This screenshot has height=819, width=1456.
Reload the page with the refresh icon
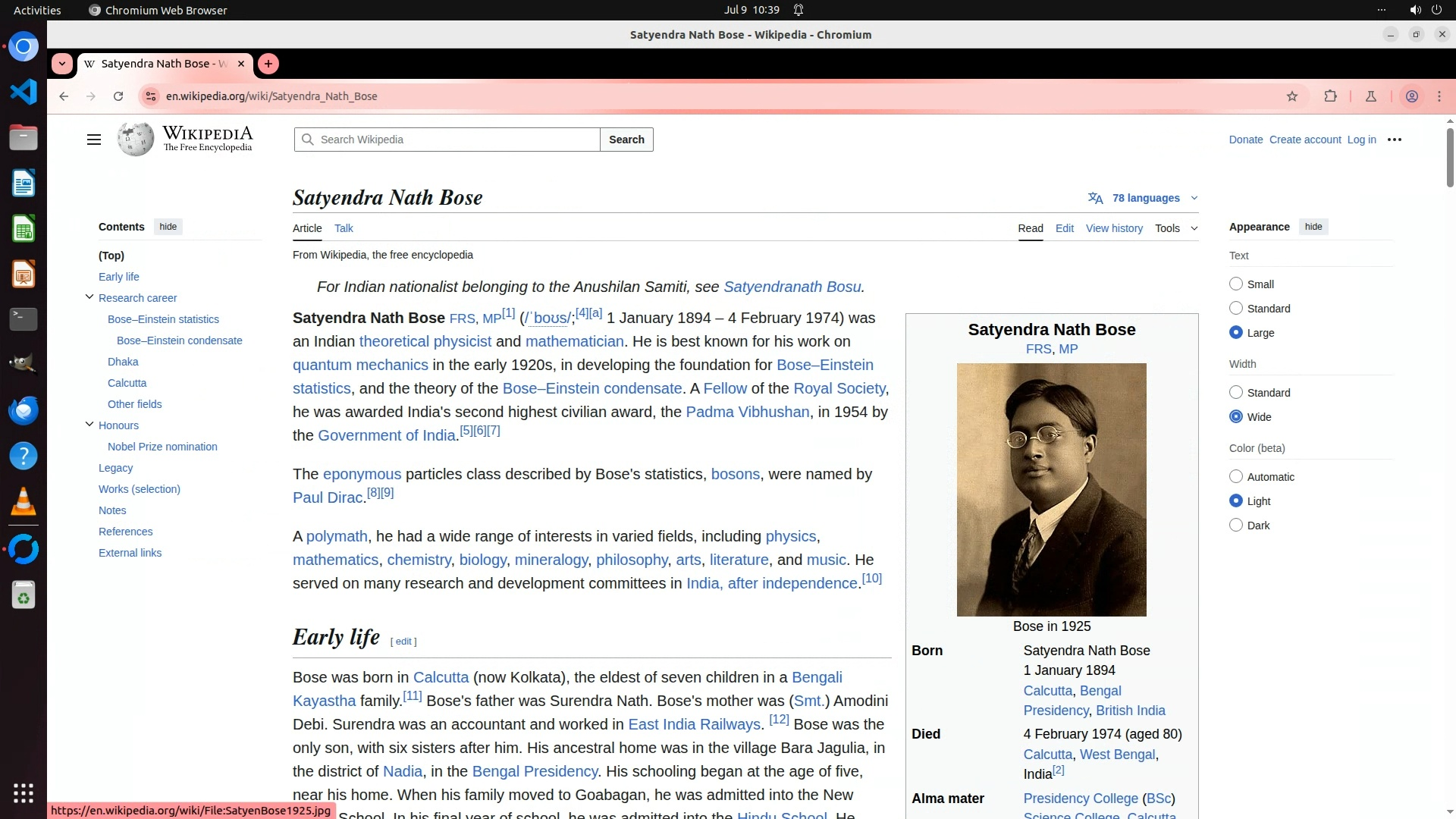point(118,96)
